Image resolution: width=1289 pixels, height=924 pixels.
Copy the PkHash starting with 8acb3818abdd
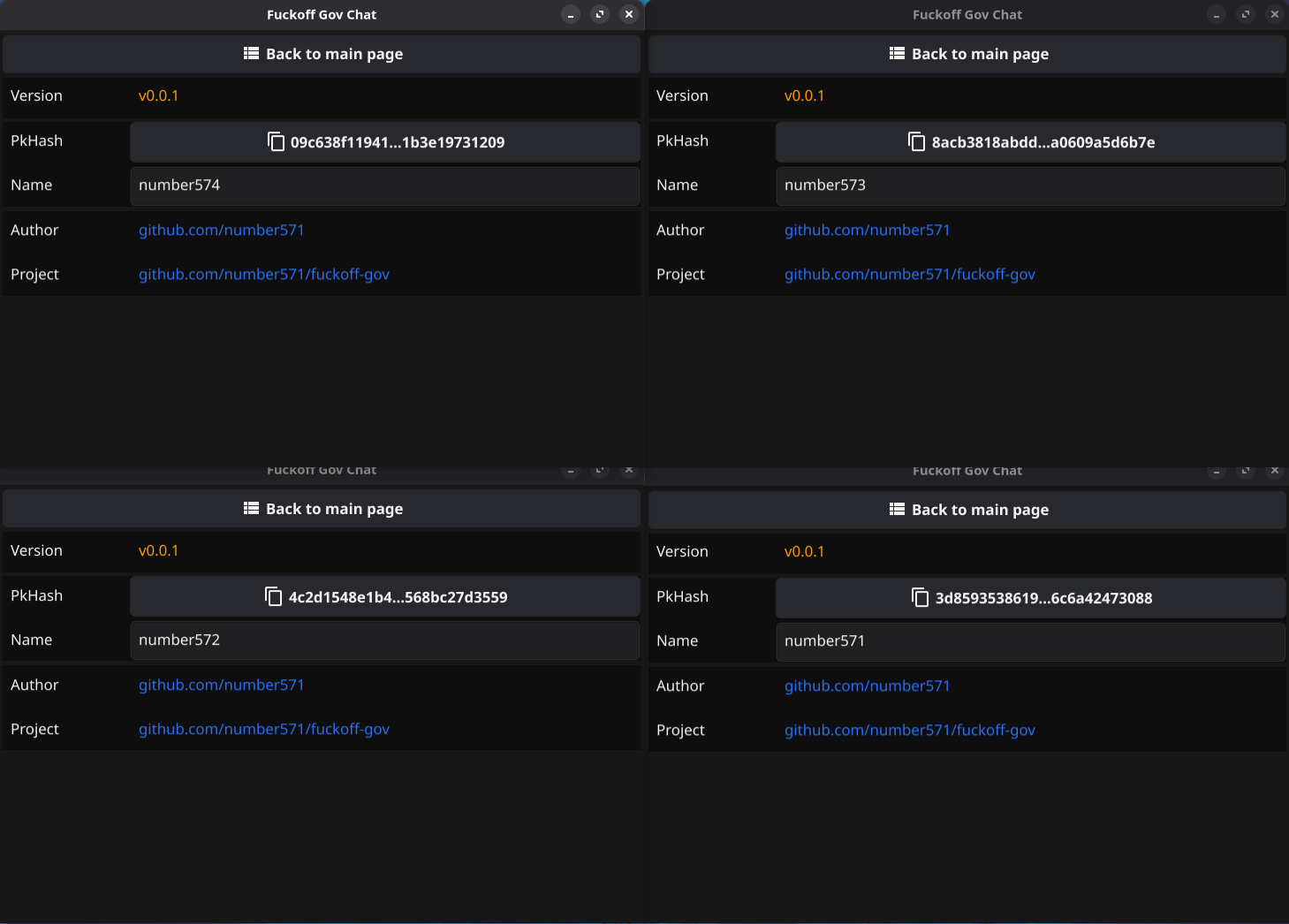[x=1030, y=142]
